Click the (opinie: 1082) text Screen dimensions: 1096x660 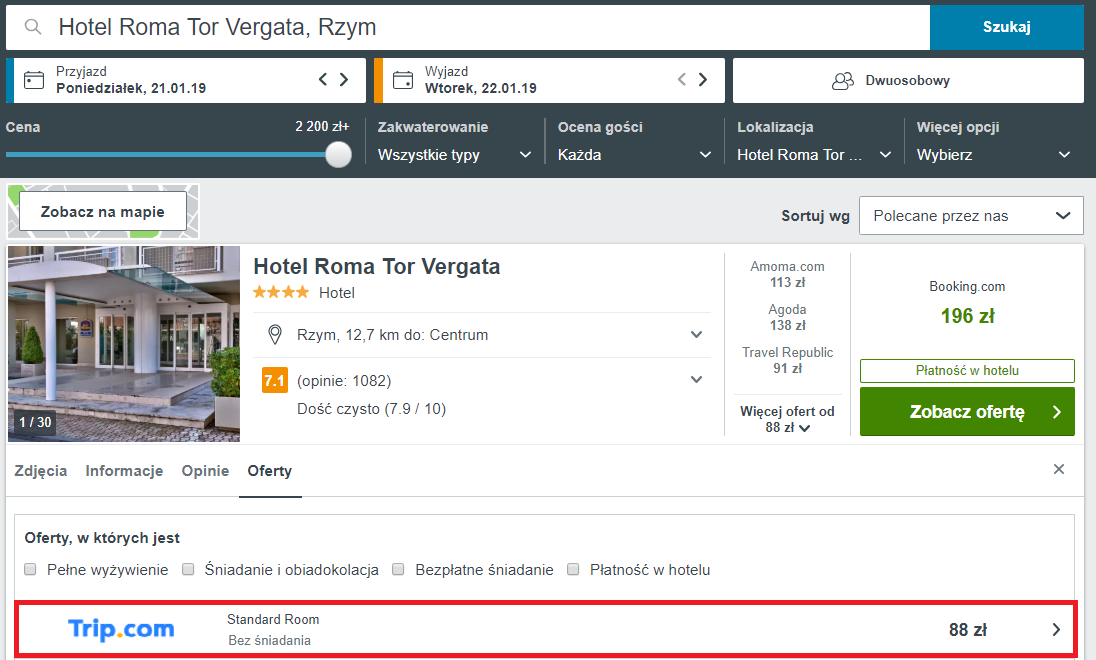[344, 381]
